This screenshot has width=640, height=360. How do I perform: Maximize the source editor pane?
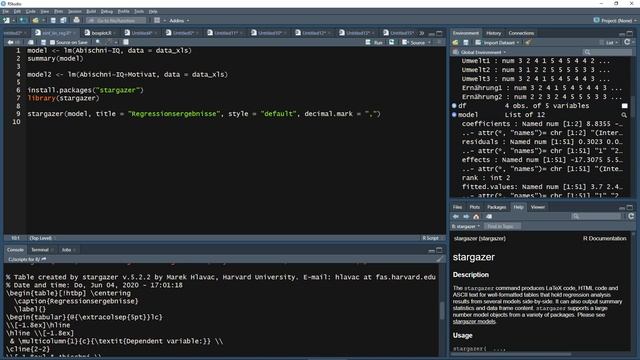[x=439, y=33]
